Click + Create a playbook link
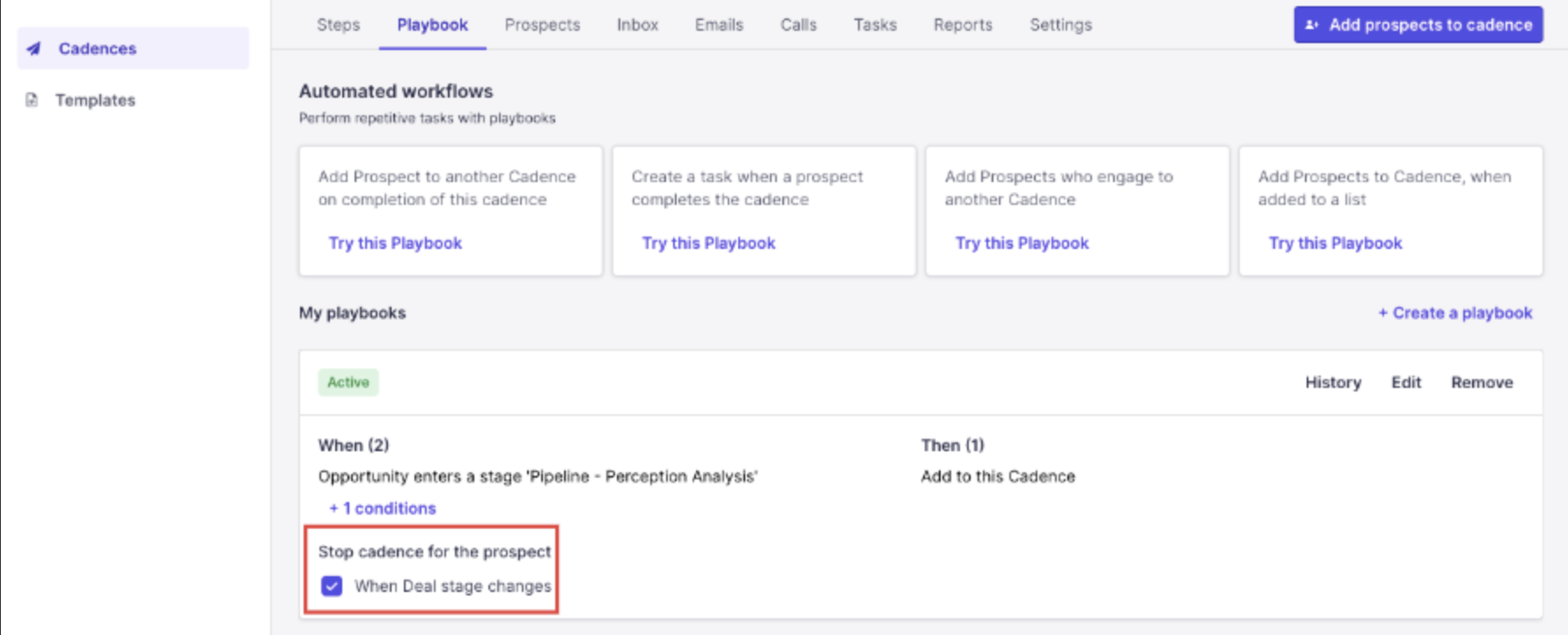Screen dimensions: 1568x635 click(x=1454, y=313)
